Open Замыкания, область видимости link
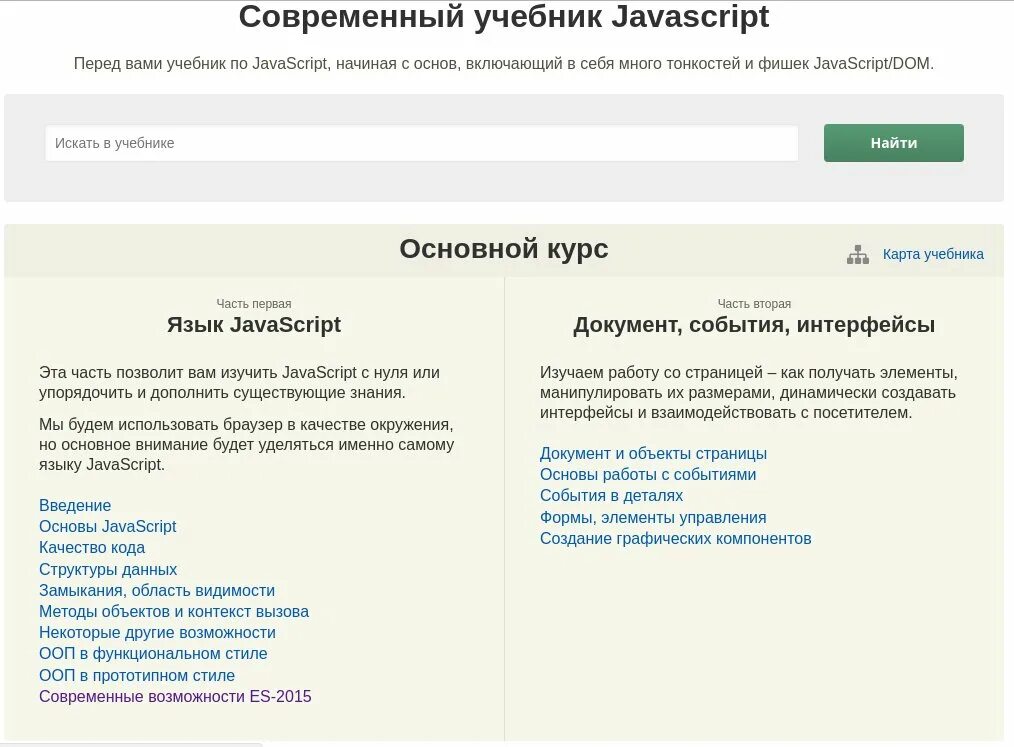Screen dimensions: 1014x747 pos(157,590)
